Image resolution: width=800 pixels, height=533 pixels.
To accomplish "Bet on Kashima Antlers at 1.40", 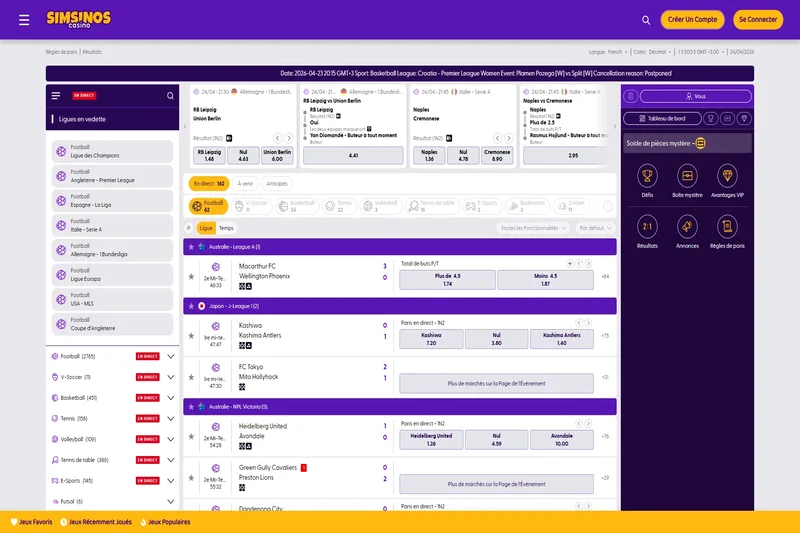I will [x=562, y=339].
